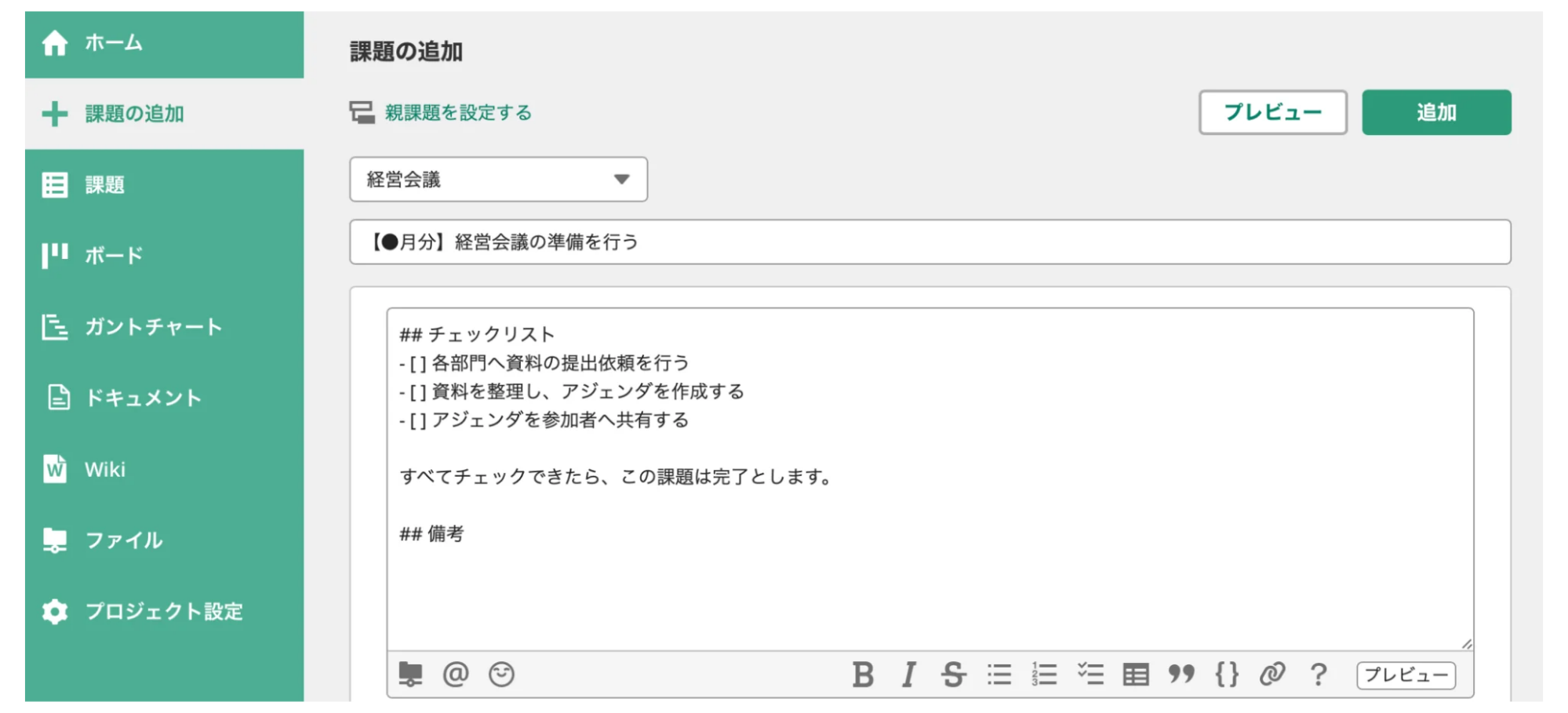Screen dimensions: 1568x713
Task: Insert a link with the chain icon
Action: click(x=1272, y=675)
